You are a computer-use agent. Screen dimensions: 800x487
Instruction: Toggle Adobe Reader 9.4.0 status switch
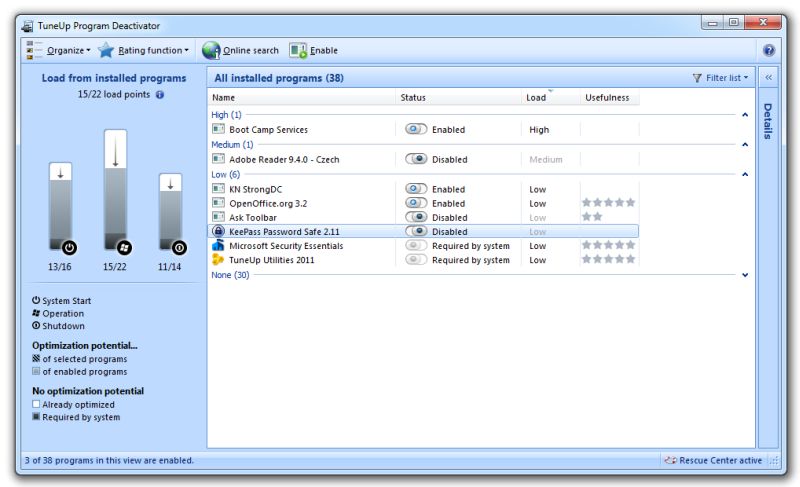pyautogui.click(x=416, y=159)
